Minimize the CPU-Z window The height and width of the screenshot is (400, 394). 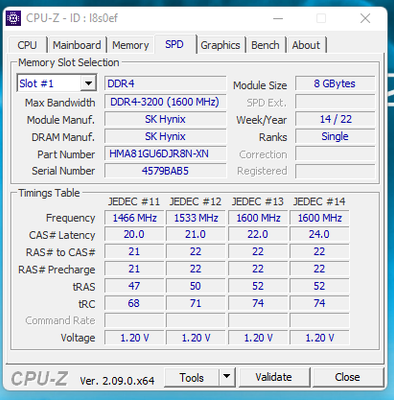(x=278, y=18)
